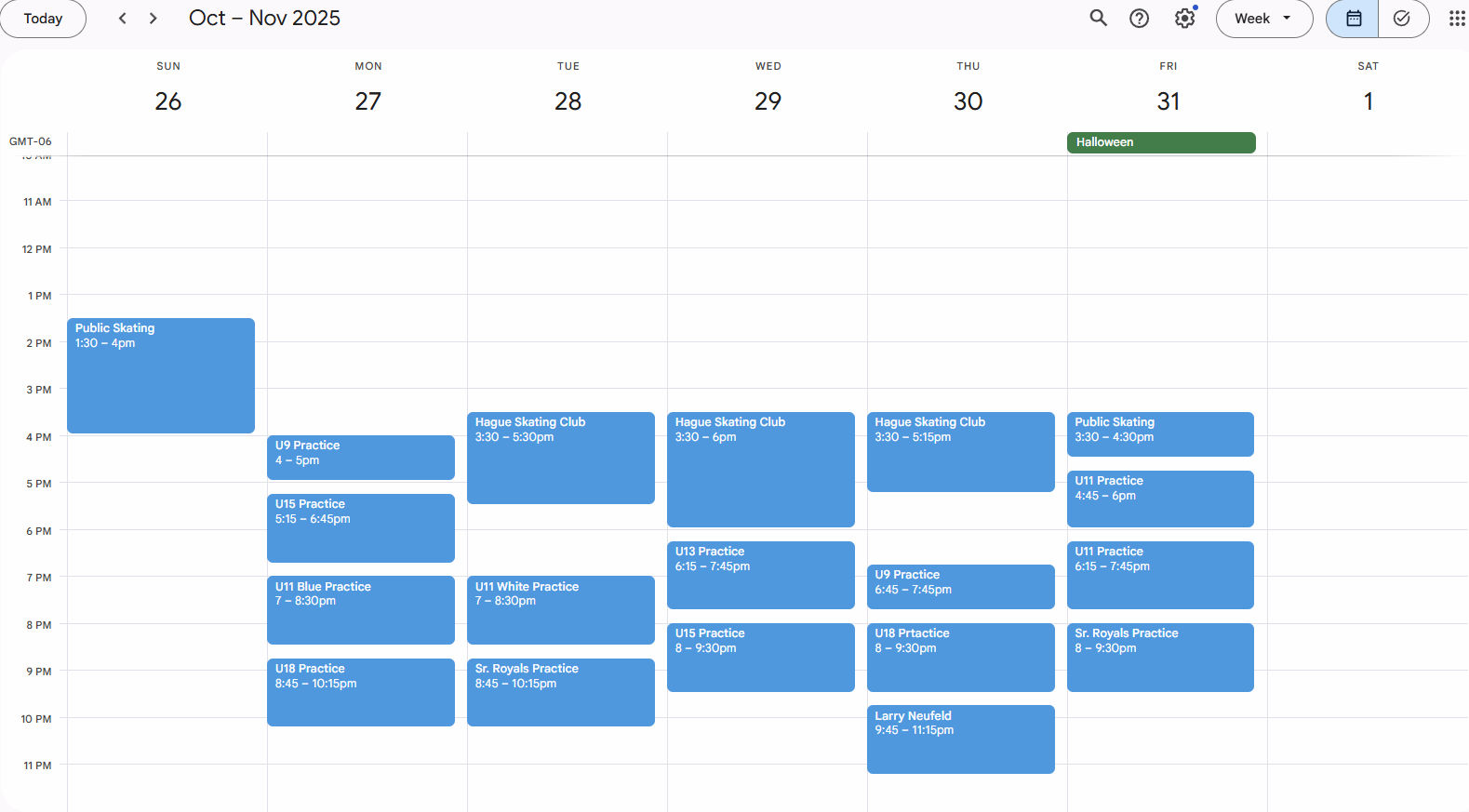Viewport: 1469px width, 812px height.
Task: Select Wednesday 29 date header
Action: (768, 101)
